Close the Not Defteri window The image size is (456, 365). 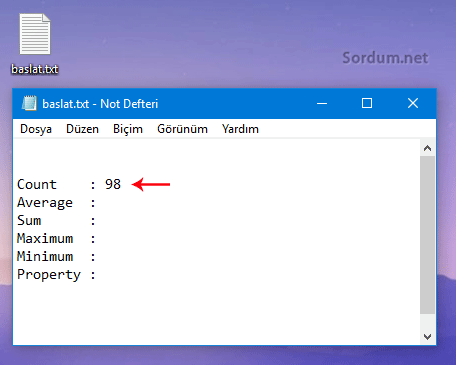coord(413,103)
